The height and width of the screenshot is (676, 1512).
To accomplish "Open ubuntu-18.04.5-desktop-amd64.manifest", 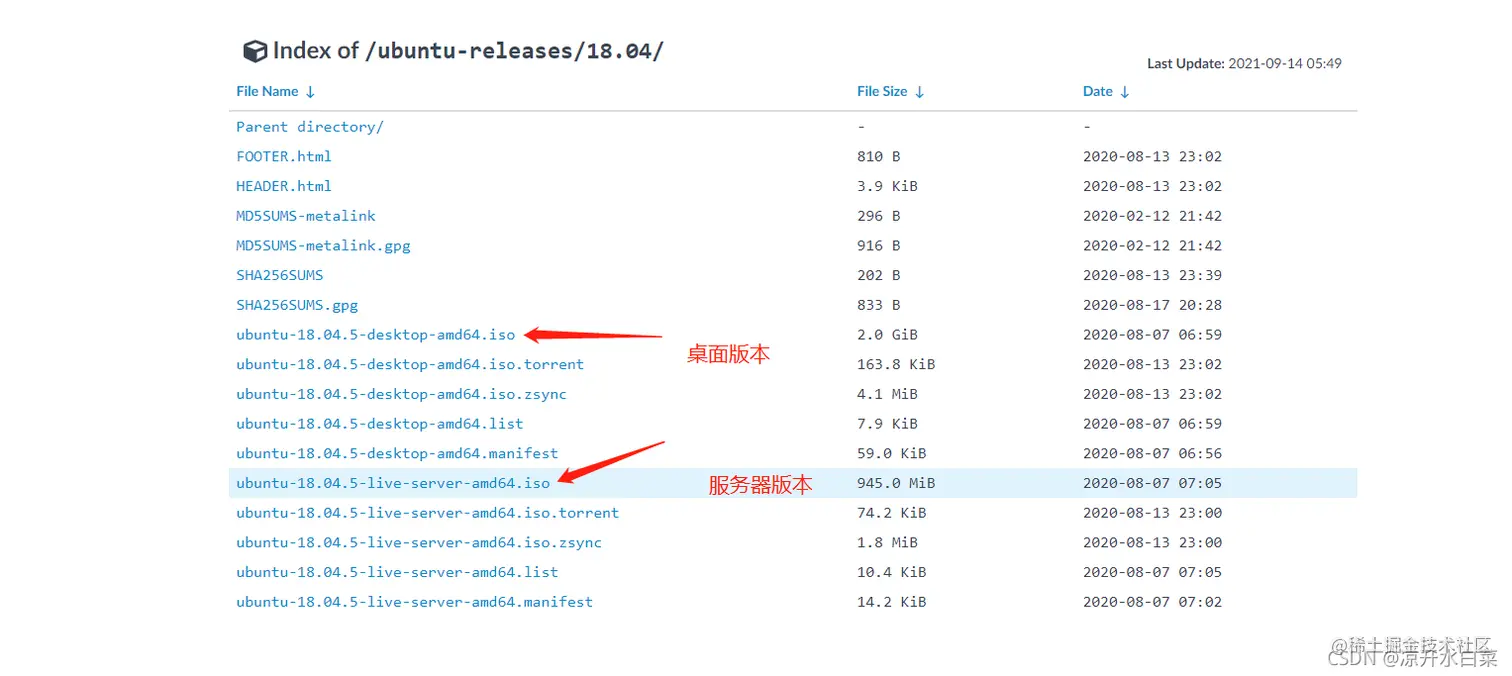I will coord(397,454).
